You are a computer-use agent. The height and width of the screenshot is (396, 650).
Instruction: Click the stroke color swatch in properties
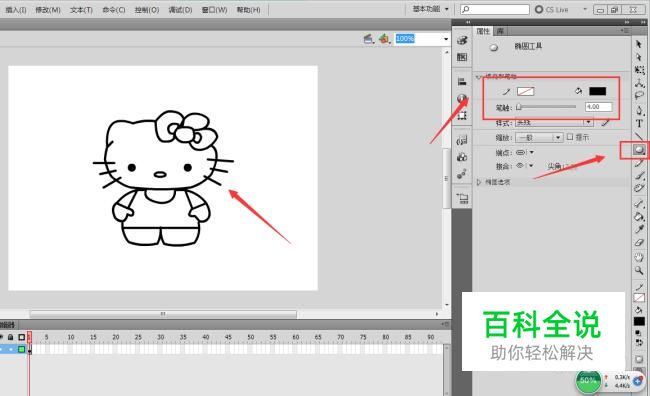(x=526, y=91)
